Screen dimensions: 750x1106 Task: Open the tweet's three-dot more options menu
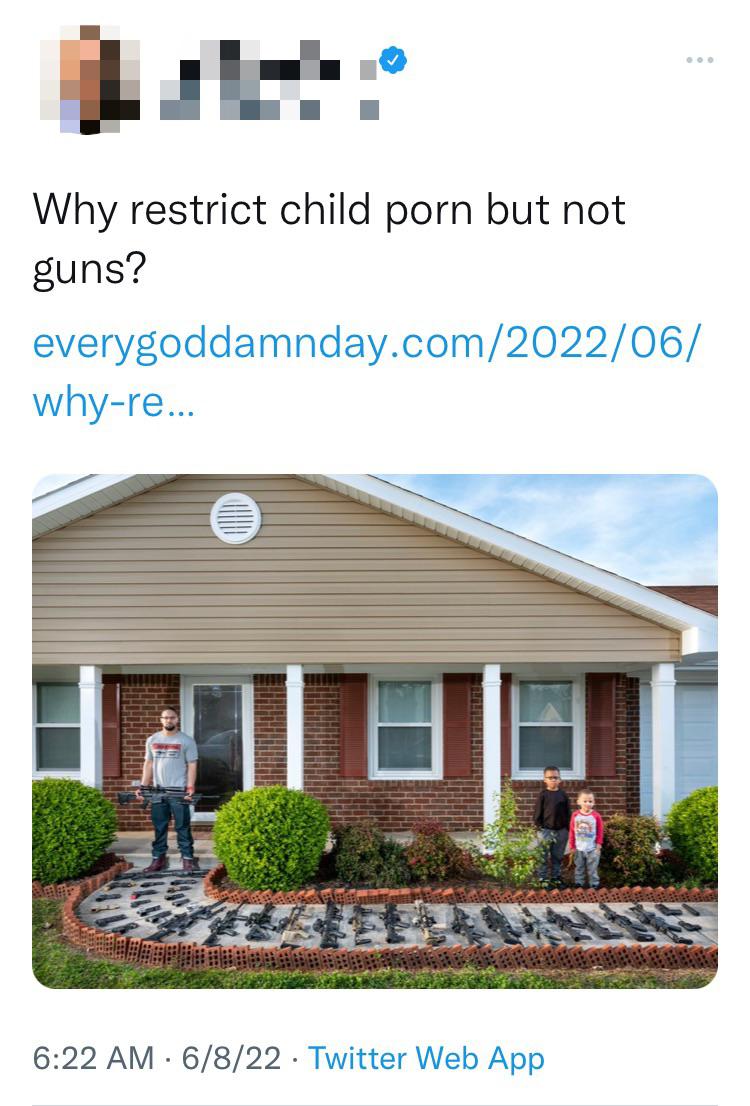(699, 60)
